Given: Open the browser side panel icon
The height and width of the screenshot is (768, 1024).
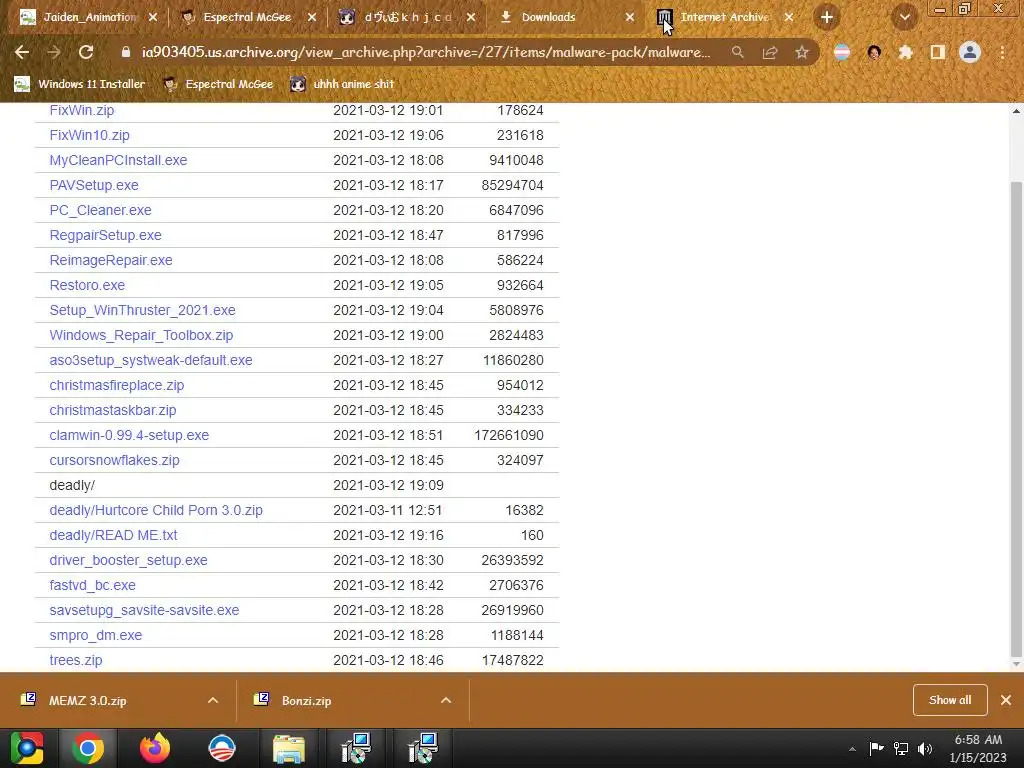Looking at the screenshot, I should [938, 52].
